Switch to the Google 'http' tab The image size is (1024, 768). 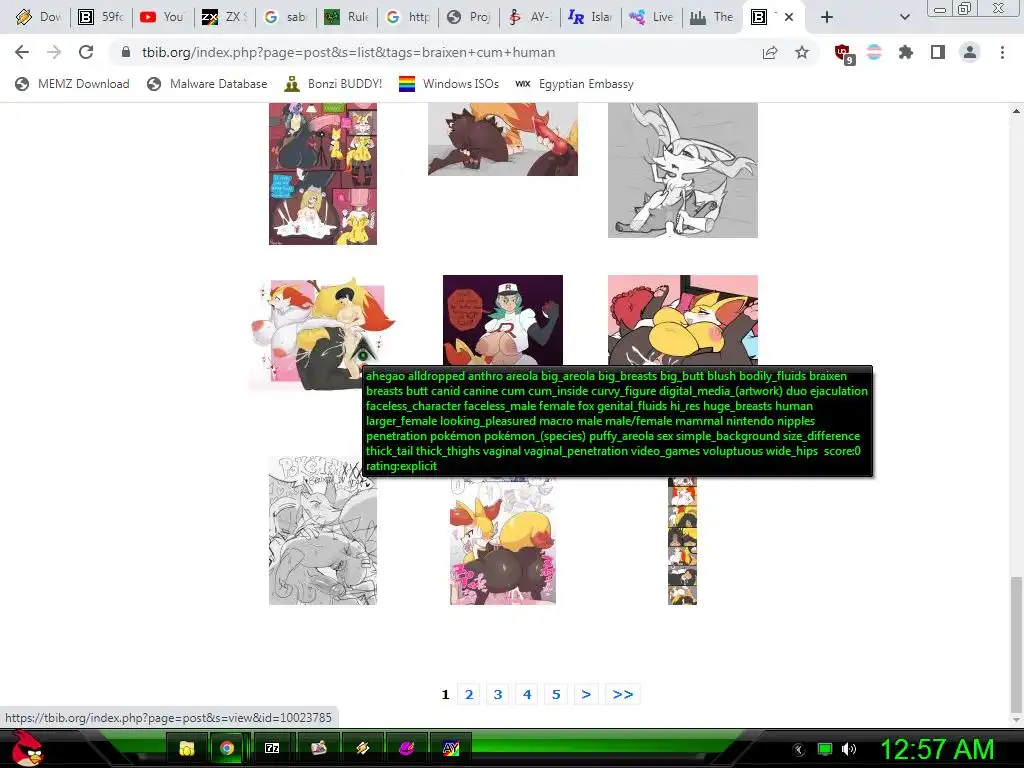pos(409,17)
